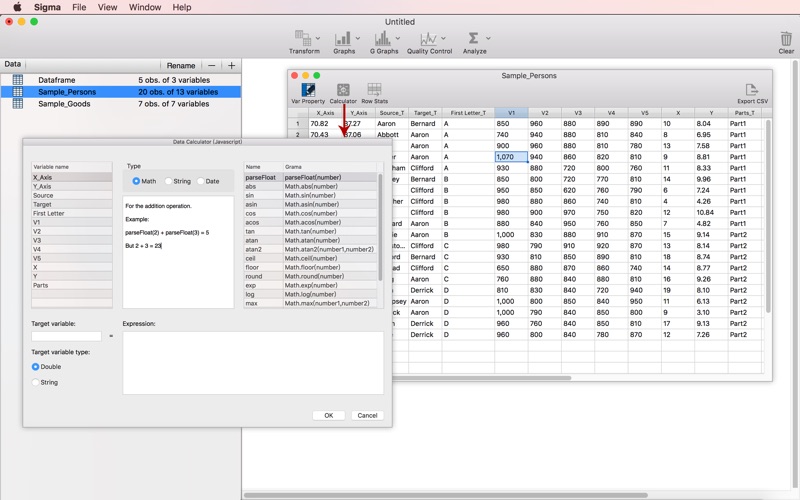Expand the Graphs dropdown arrow
800x500 pixels.
pyautogui.click(x=358, y=38)
